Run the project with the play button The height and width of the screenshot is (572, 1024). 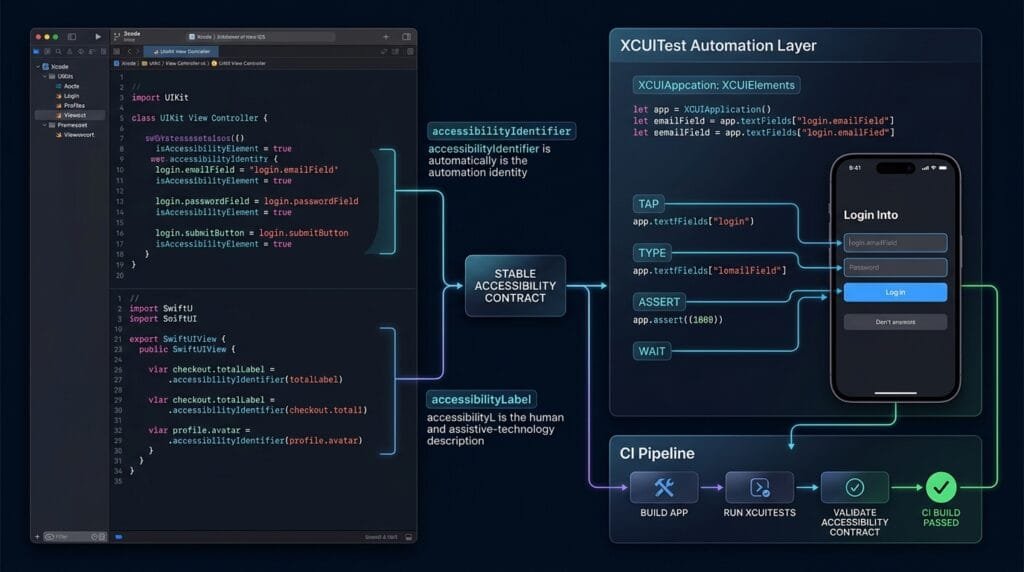[98, 37]
